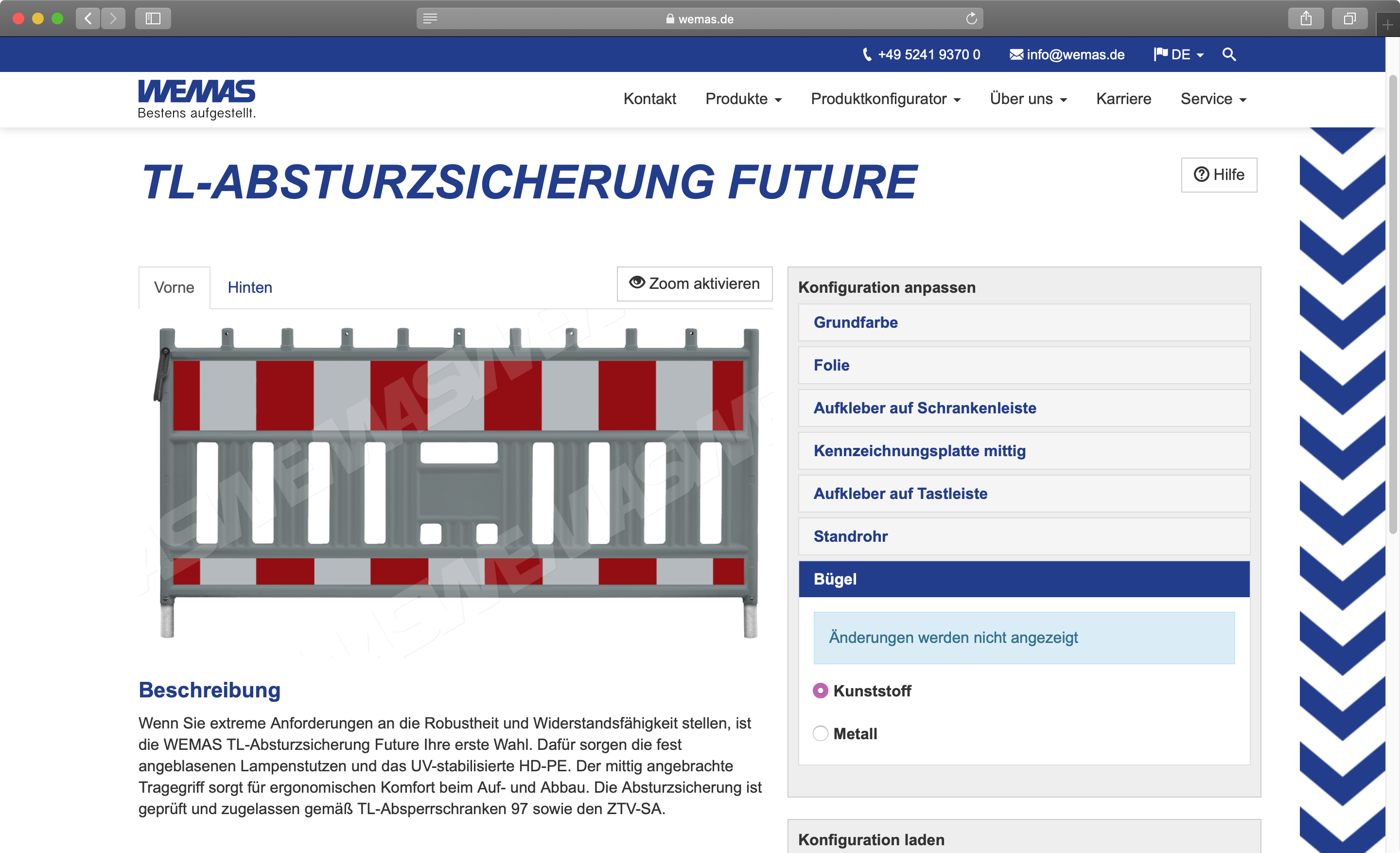Collapse the Bügel section header
Viewport: 1400px width, 853px height.
point(1024,579)
